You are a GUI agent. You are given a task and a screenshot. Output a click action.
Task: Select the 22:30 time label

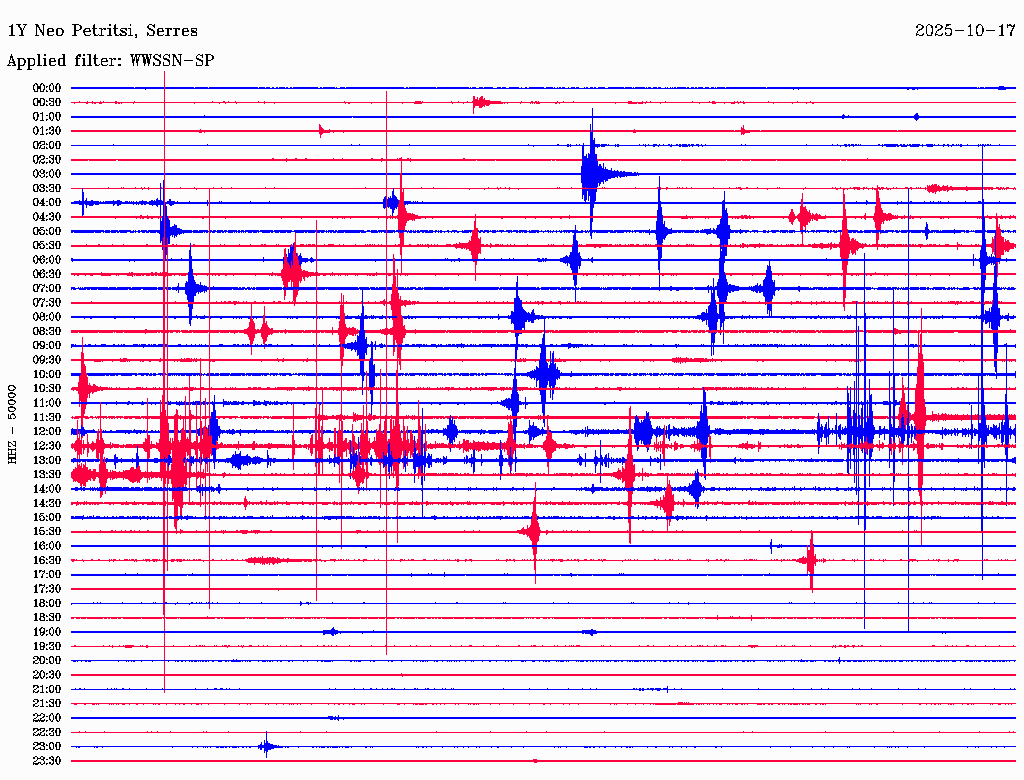click(47, 732)
